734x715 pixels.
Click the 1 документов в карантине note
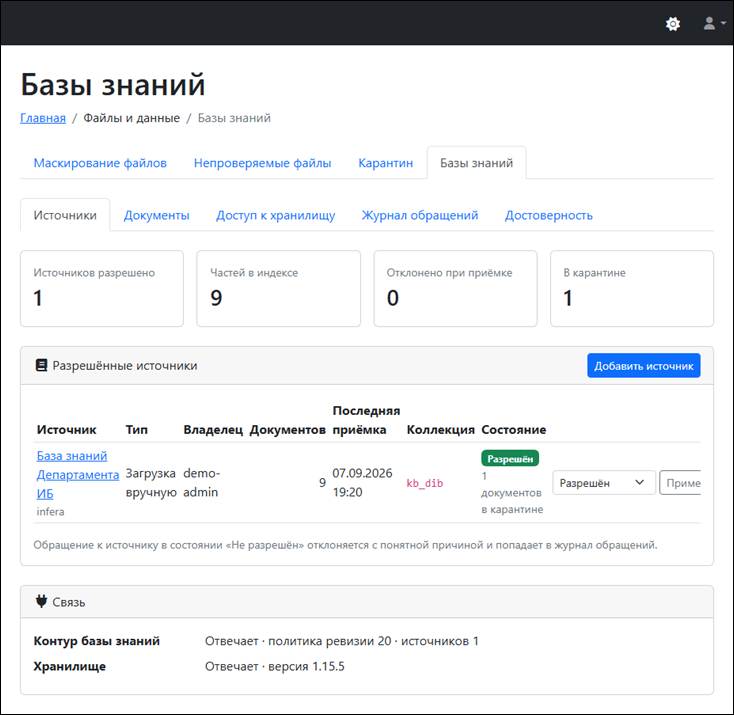[512, 493]
